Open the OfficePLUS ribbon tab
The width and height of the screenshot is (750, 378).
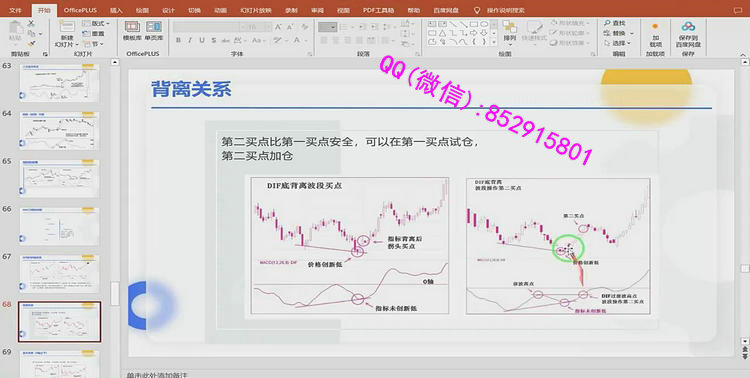click(80, 10)
